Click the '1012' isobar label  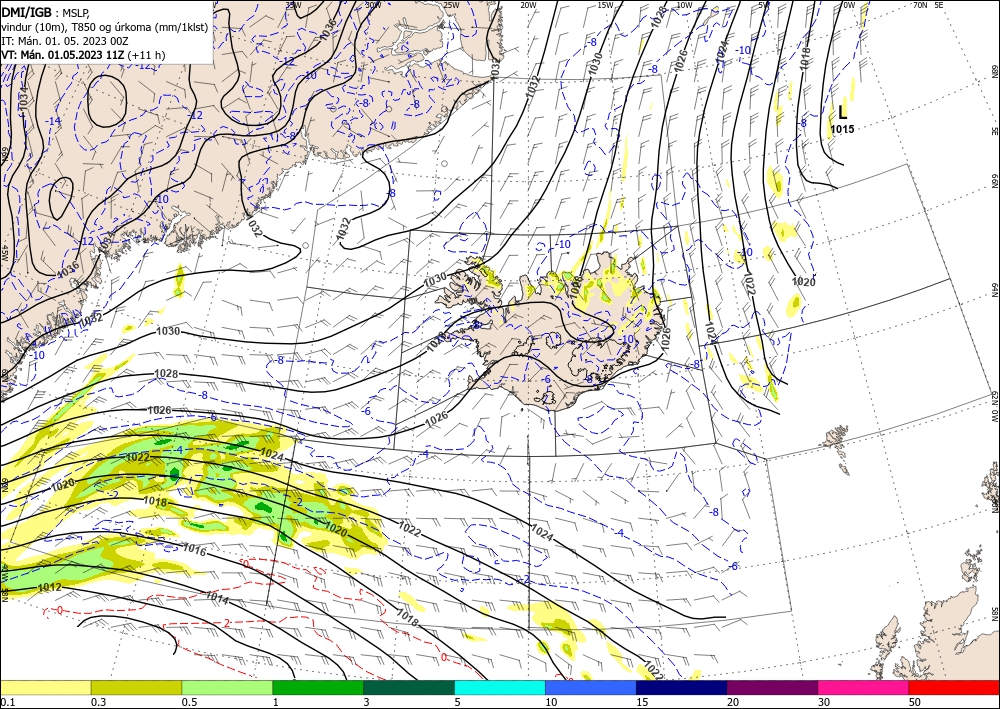50,587
